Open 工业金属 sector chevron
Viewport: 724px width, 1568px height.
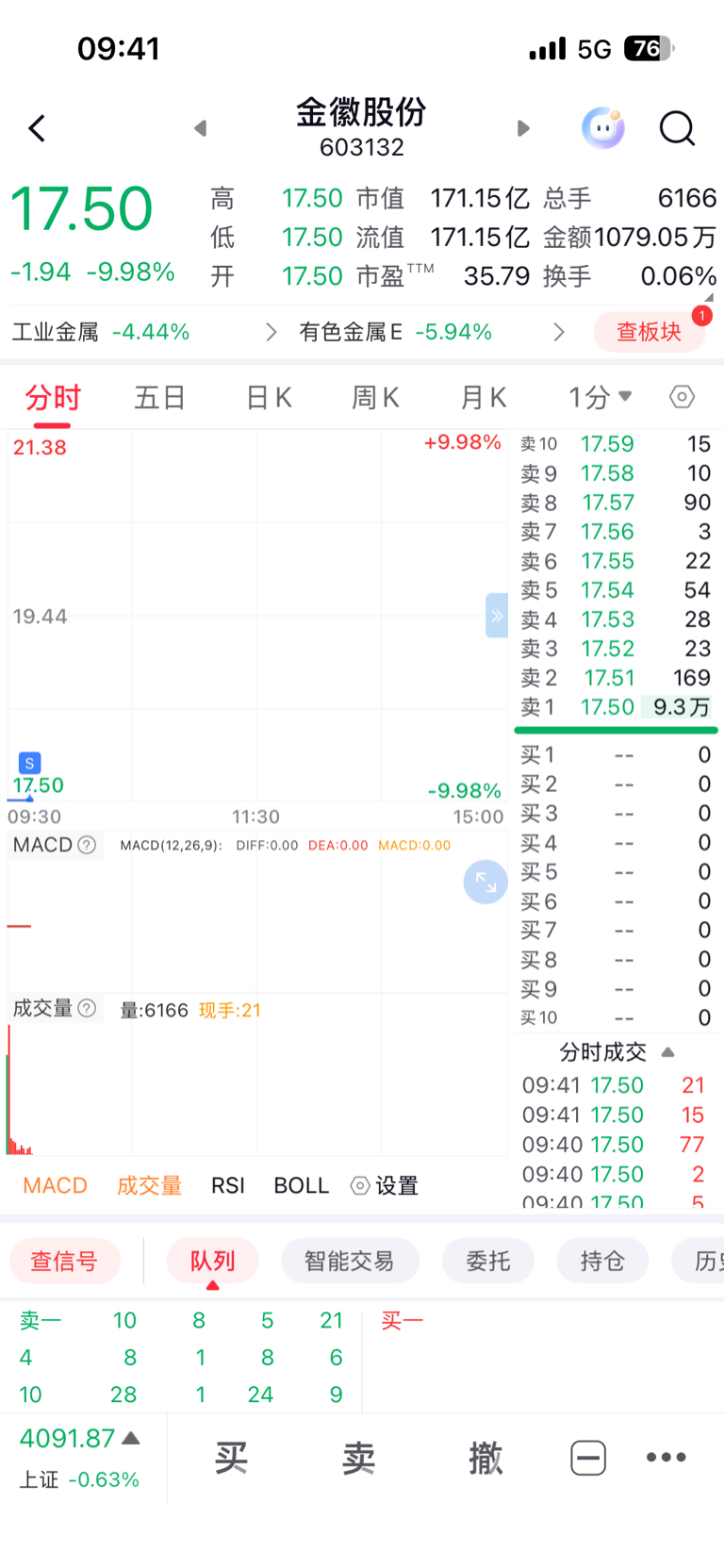point(271,332)
